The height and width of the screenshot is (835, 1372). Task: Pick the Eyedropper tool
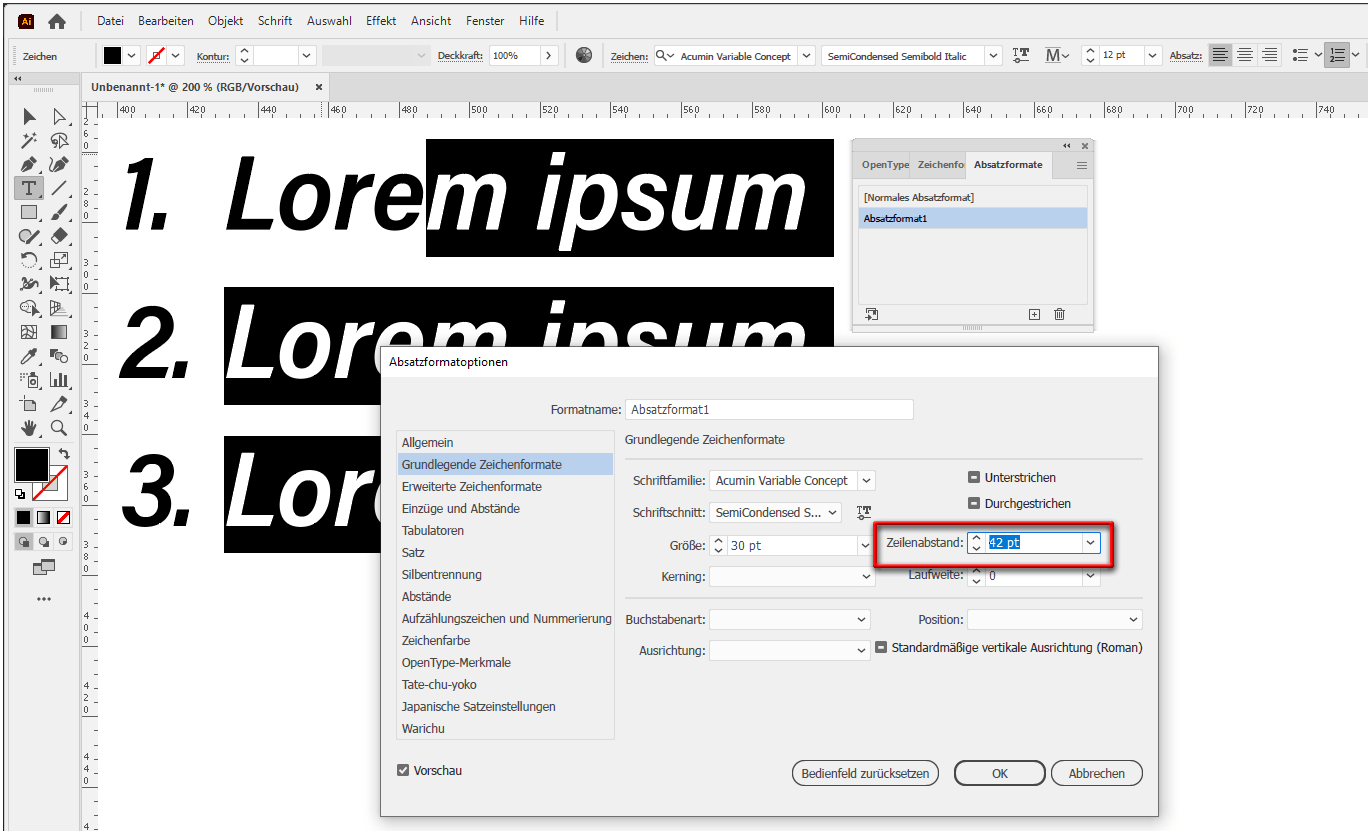coord(29,355)
